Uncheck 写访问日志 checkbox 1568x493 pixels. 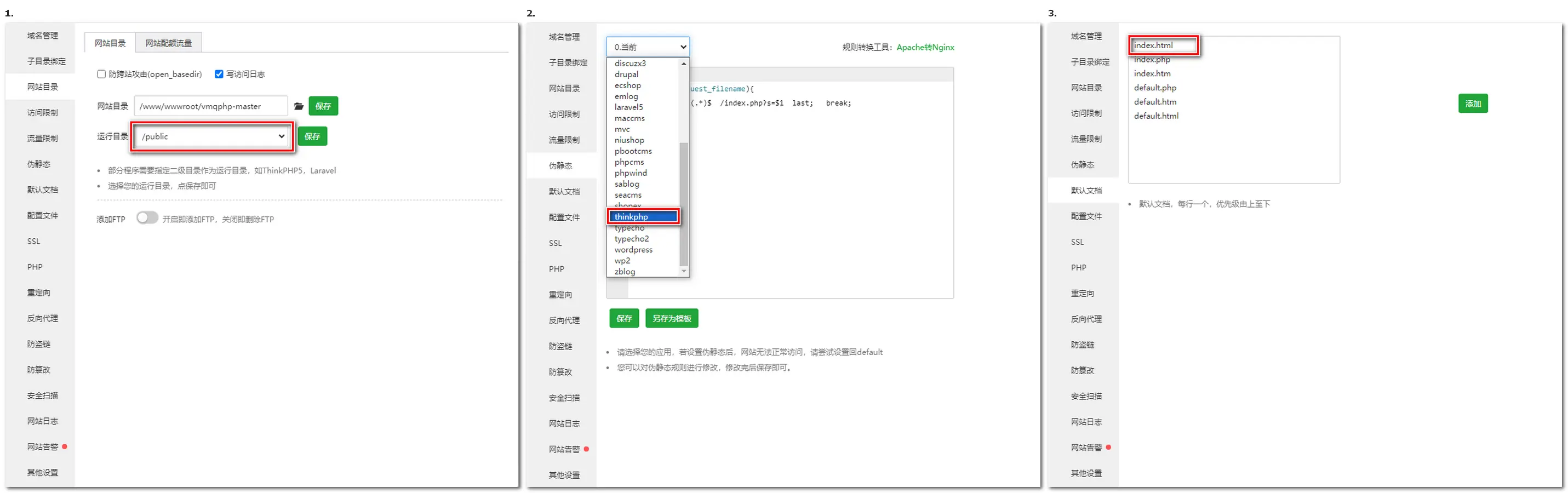point(219,74)
